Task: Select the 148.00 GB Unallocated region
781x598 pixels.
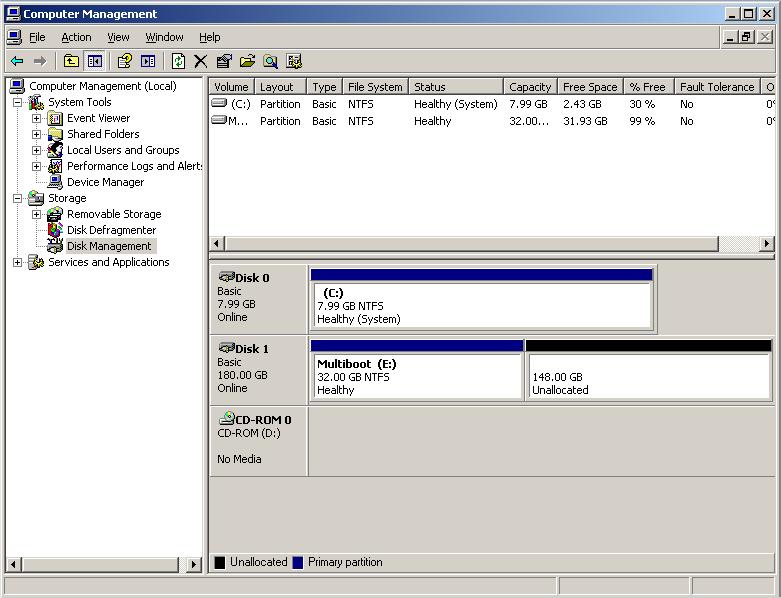Action: click(x=648, y=376)
